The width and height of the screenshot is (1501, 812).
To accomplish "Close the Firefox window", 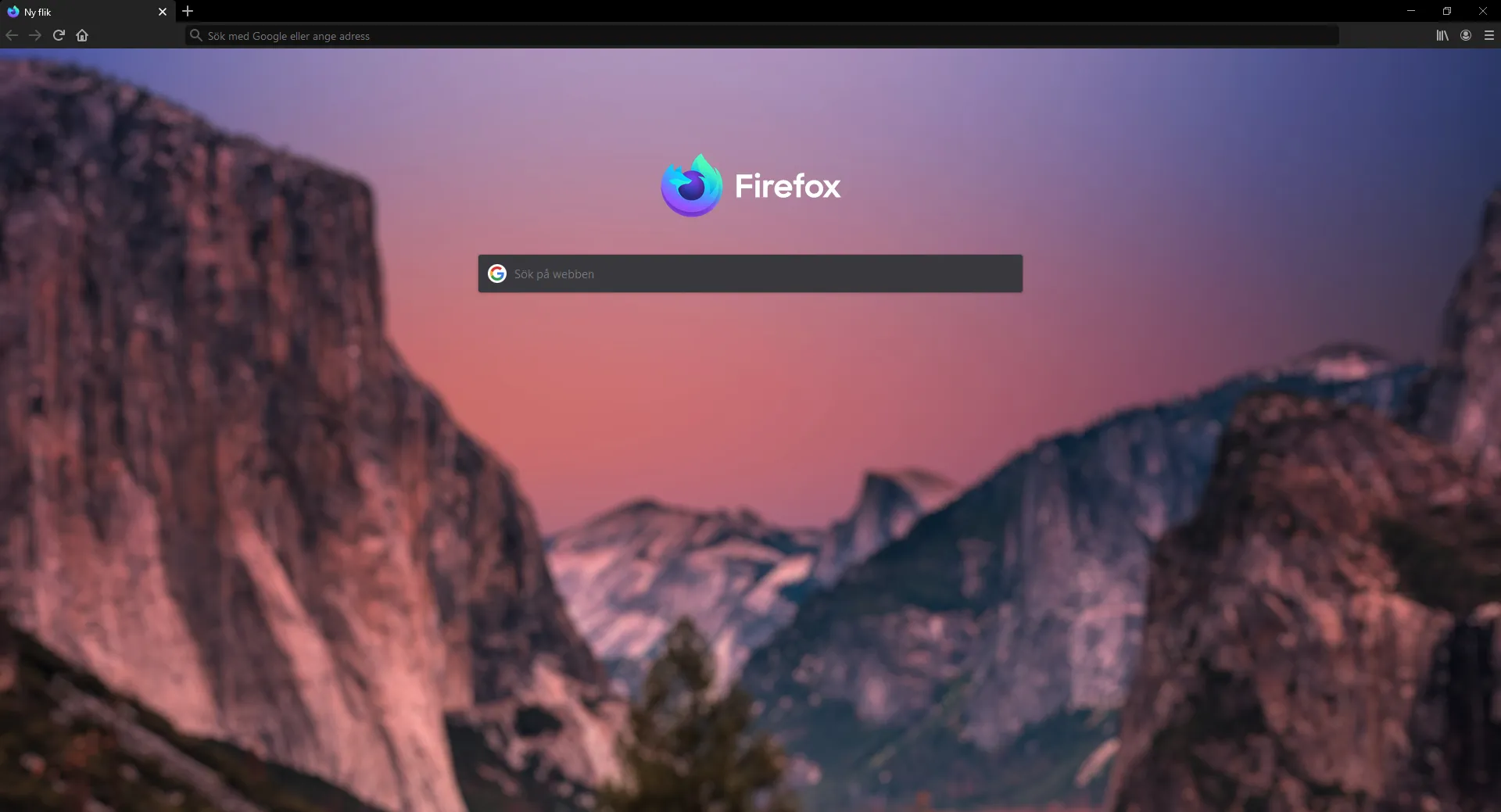I will click(1483, 10).
